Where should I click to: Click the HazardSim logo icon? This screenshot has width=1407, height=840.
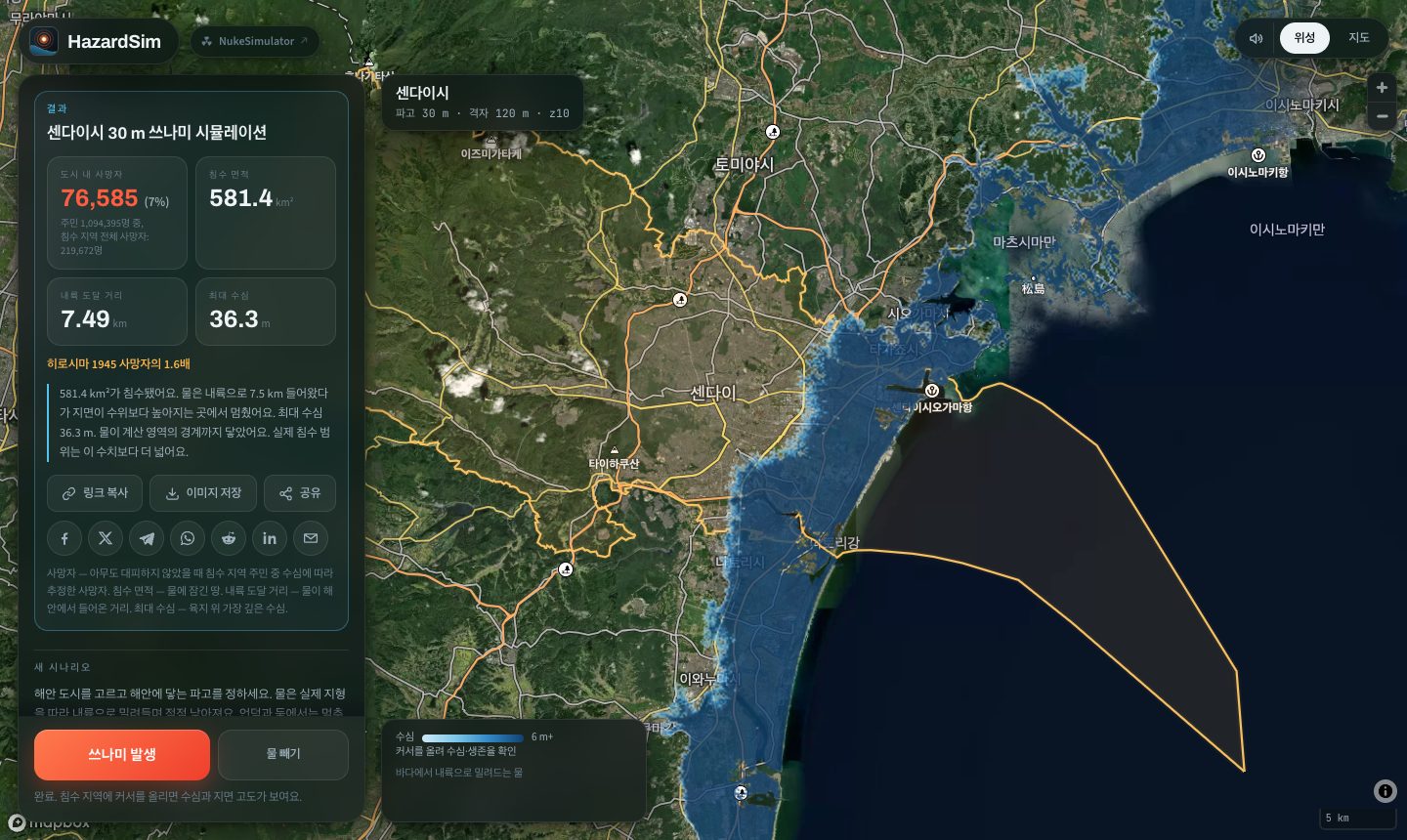[x=44, y=41]
